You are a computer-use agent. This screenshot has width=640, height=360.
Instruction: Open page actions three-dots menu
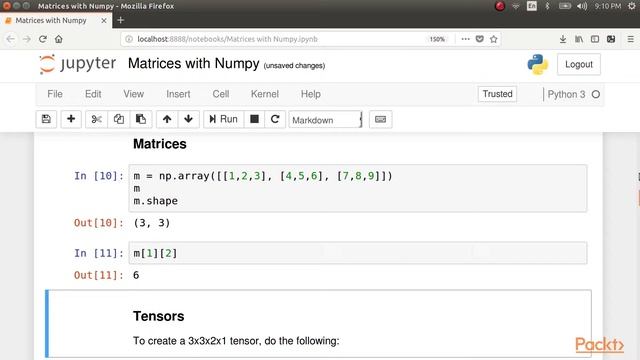(x=465, y=39)
